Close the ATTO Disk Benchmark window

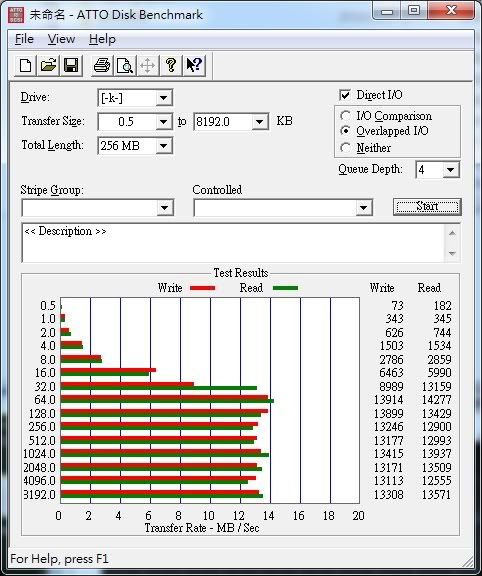pos(451,11)
